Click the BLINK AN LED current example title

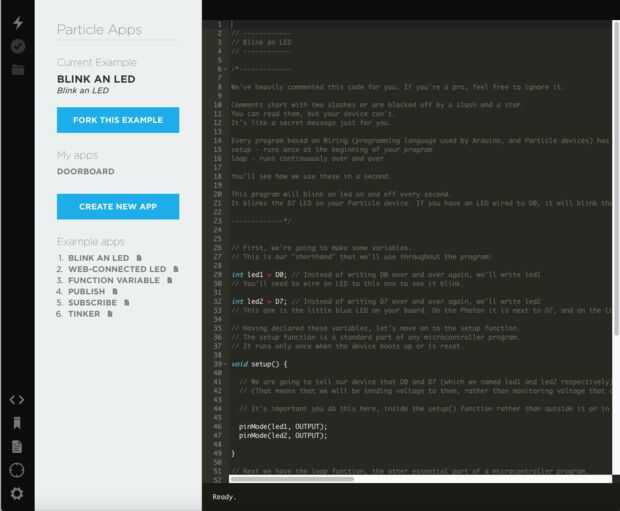[96, 79]
